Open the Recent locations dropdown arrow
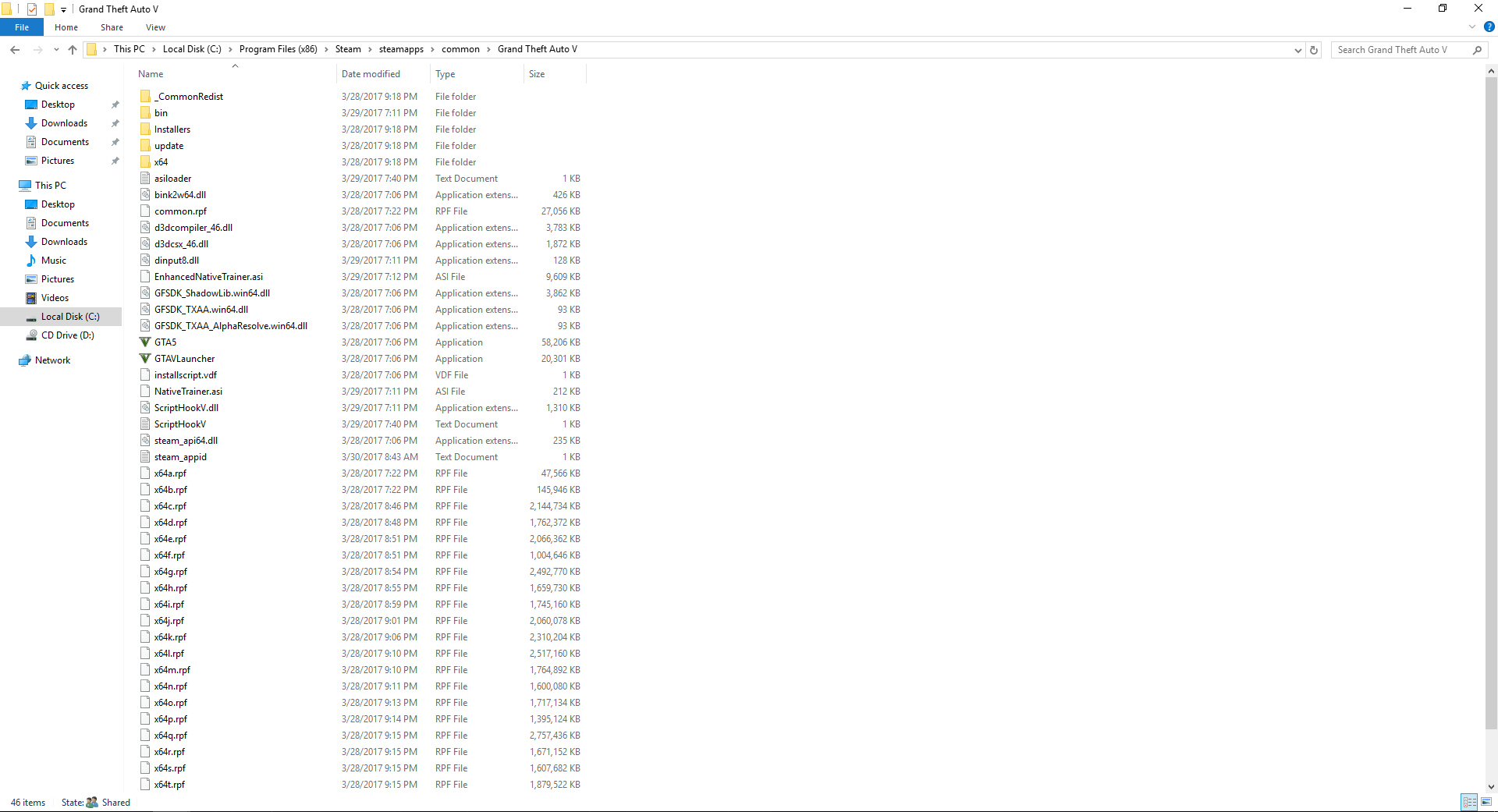Screen dimensions: 1498x812 coord(56,49)
